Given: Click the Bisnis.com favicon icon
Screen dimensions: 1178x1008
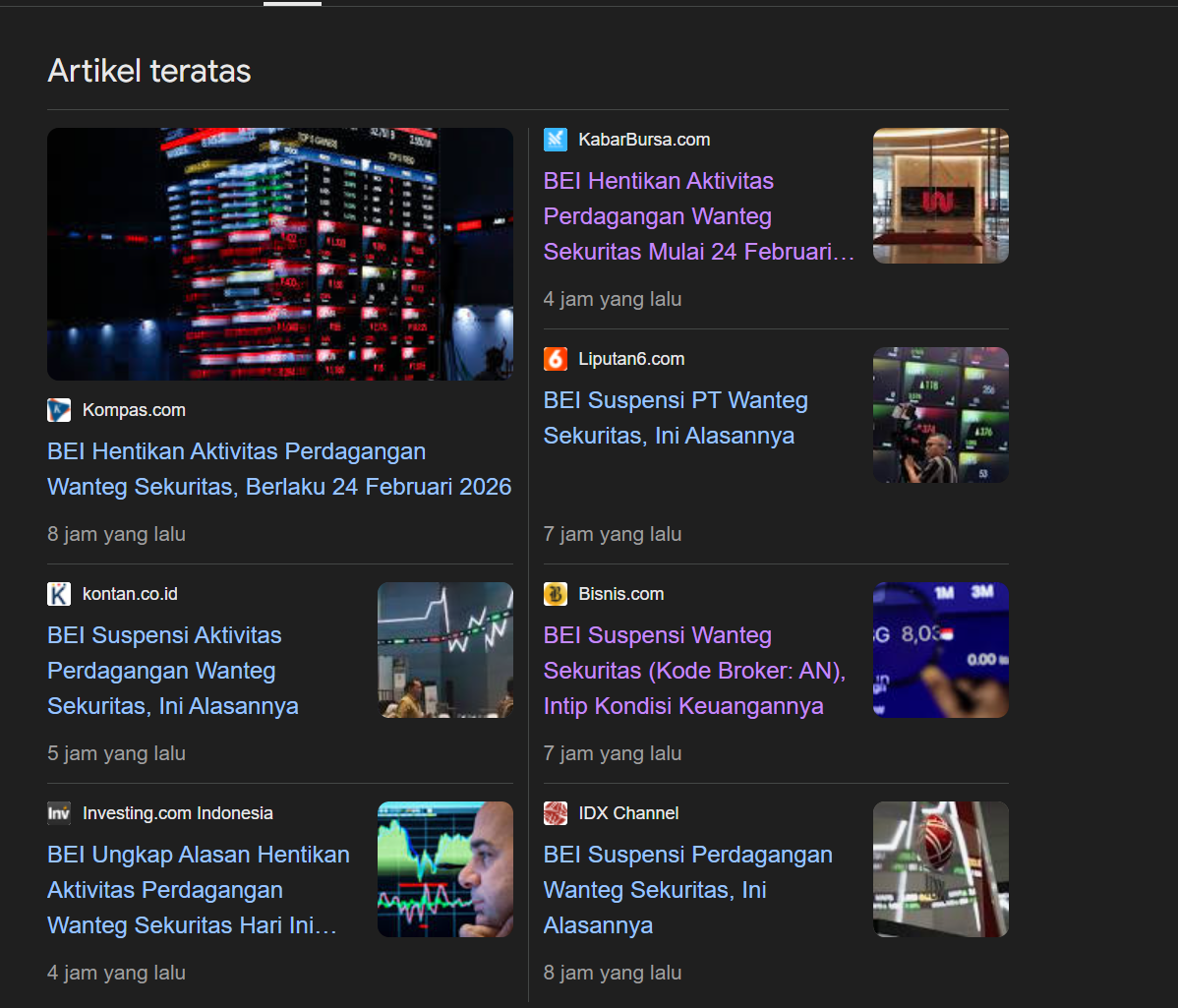Looking at the screenshot, I should [x=556, y=594].
